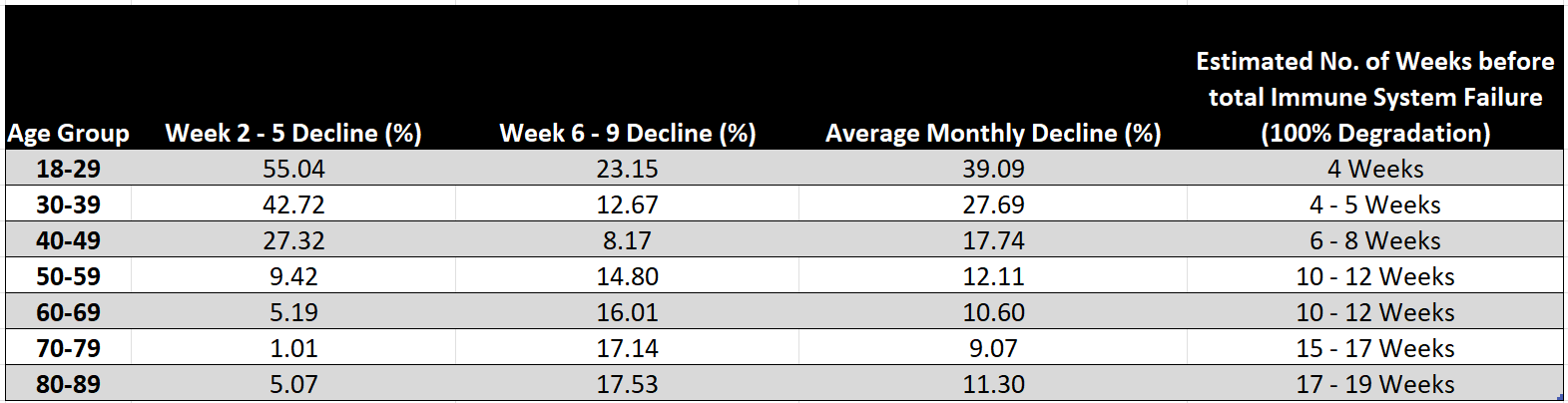Click the cell showing 8.17
Image resolution: width=1568 pixels, height=403 pixels.
click(627, 240)
